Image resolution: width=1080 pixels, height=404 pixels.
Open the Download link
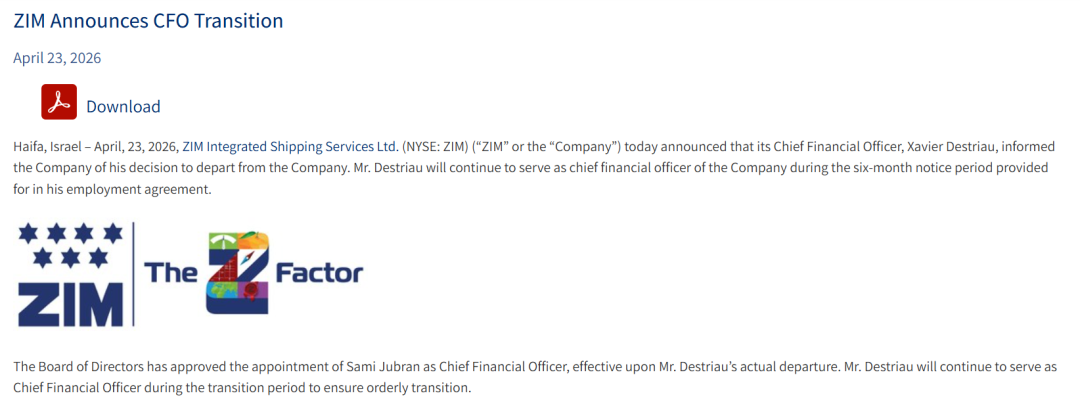click(123, 106)
